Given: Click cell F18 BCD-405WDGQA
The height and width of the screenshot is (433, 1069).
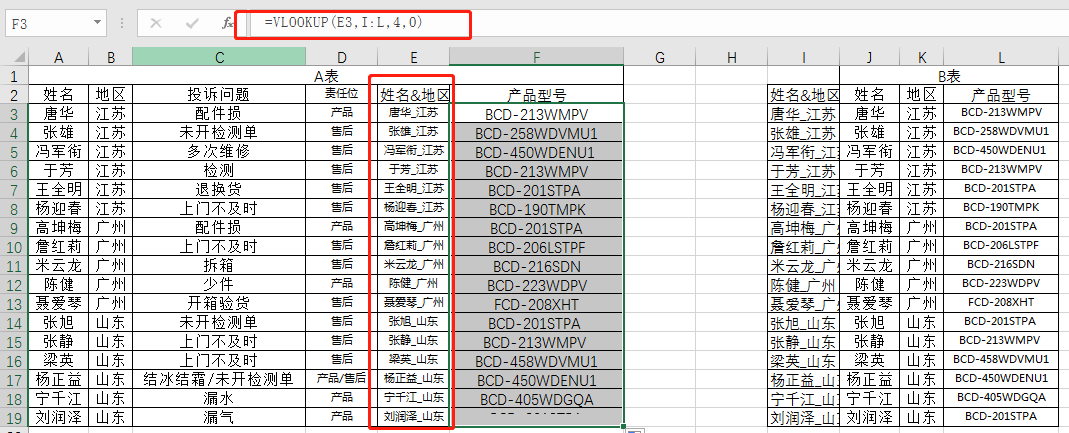Looking at the screenshot, I should 537,397.
